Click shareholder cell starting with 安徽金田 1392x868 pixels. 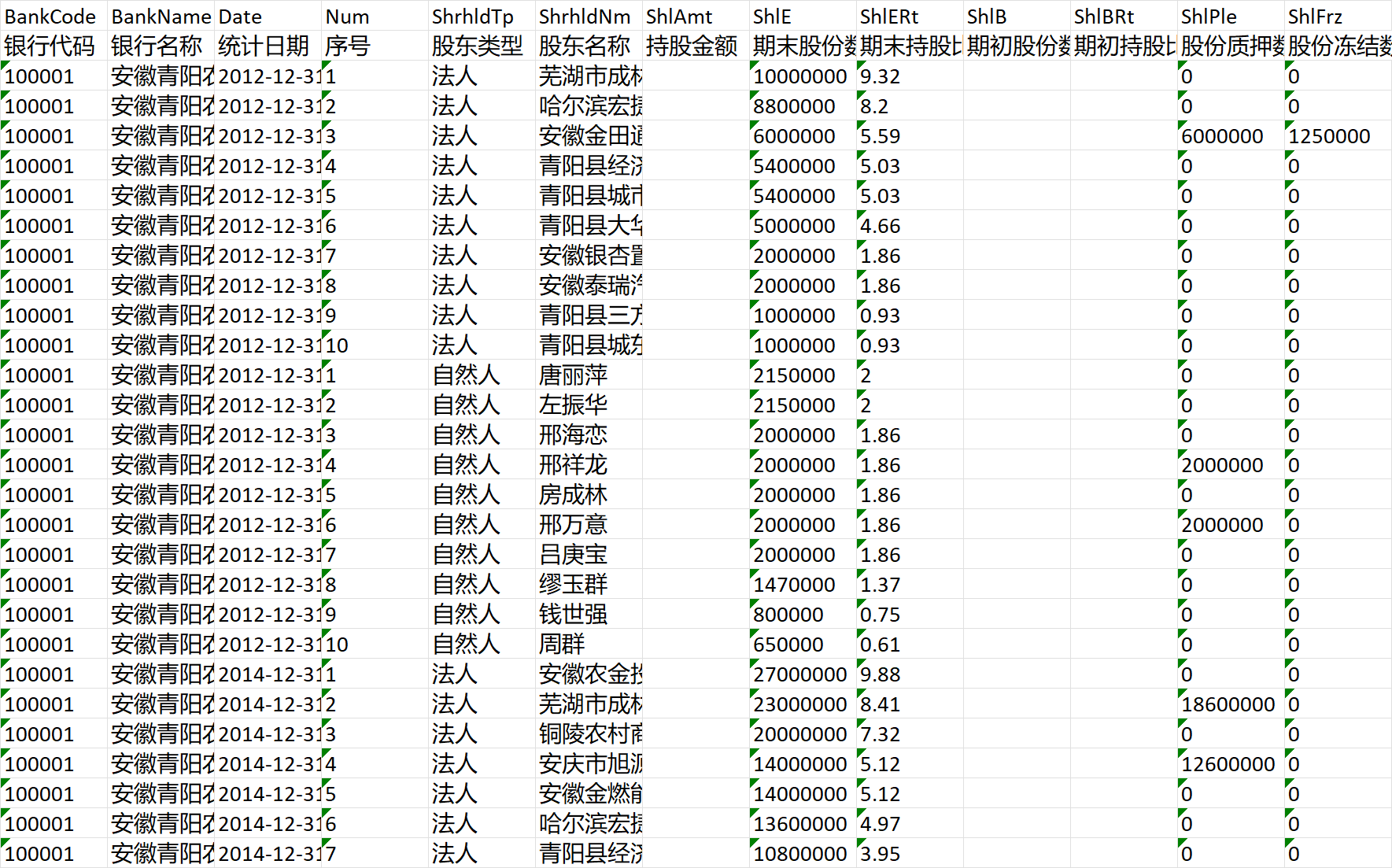(589, 135)
